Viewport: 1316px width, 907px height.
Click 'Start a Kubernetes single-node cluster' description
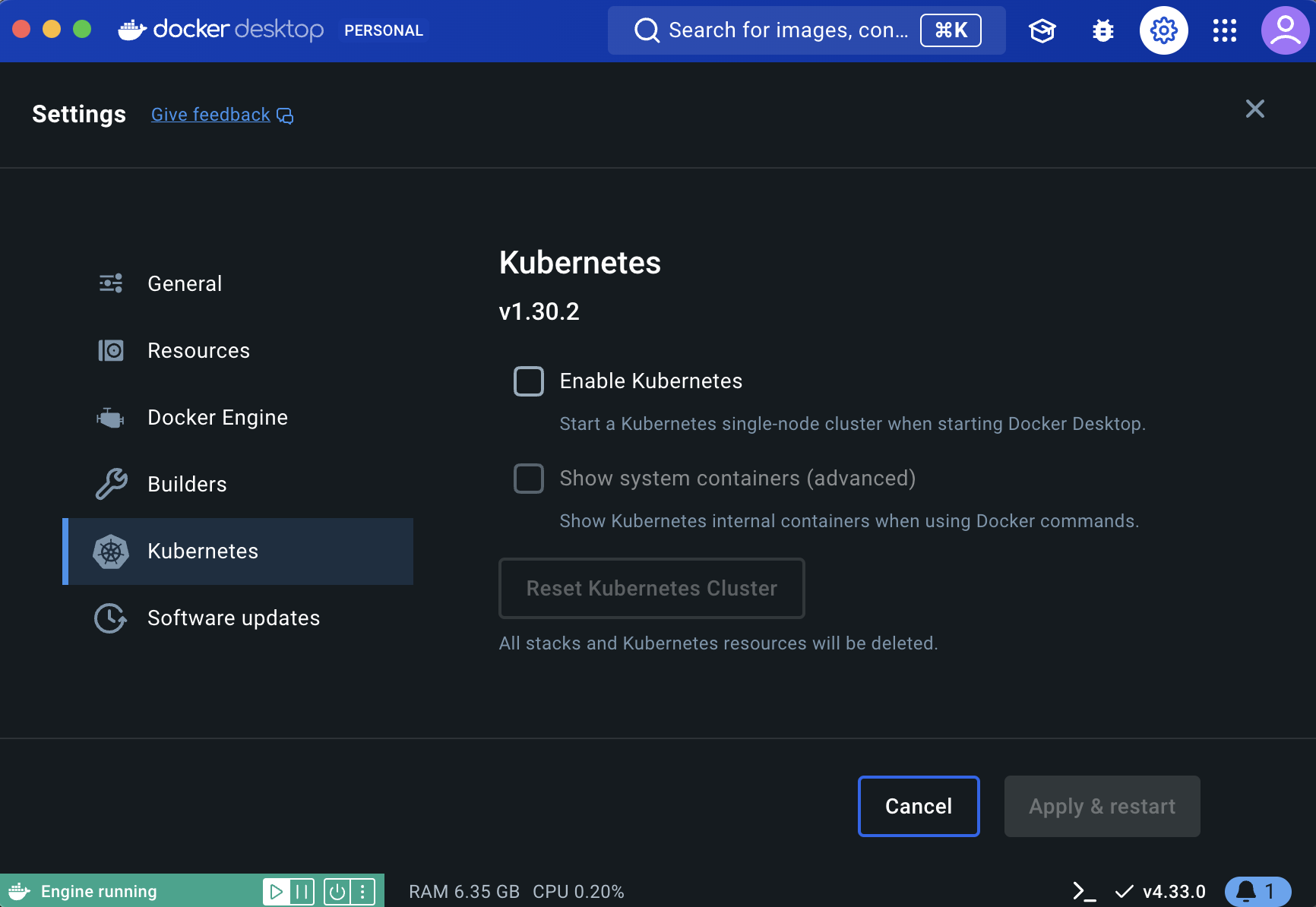(853, 424)
